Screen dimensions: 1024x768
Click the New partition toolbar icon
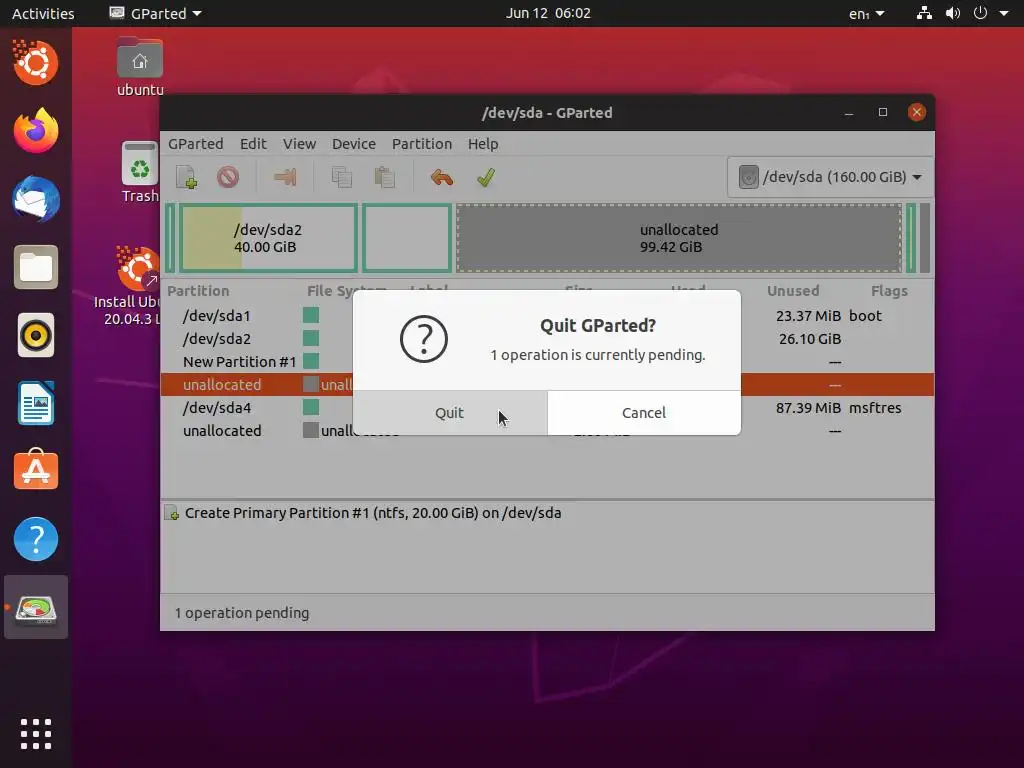point(186,177)
